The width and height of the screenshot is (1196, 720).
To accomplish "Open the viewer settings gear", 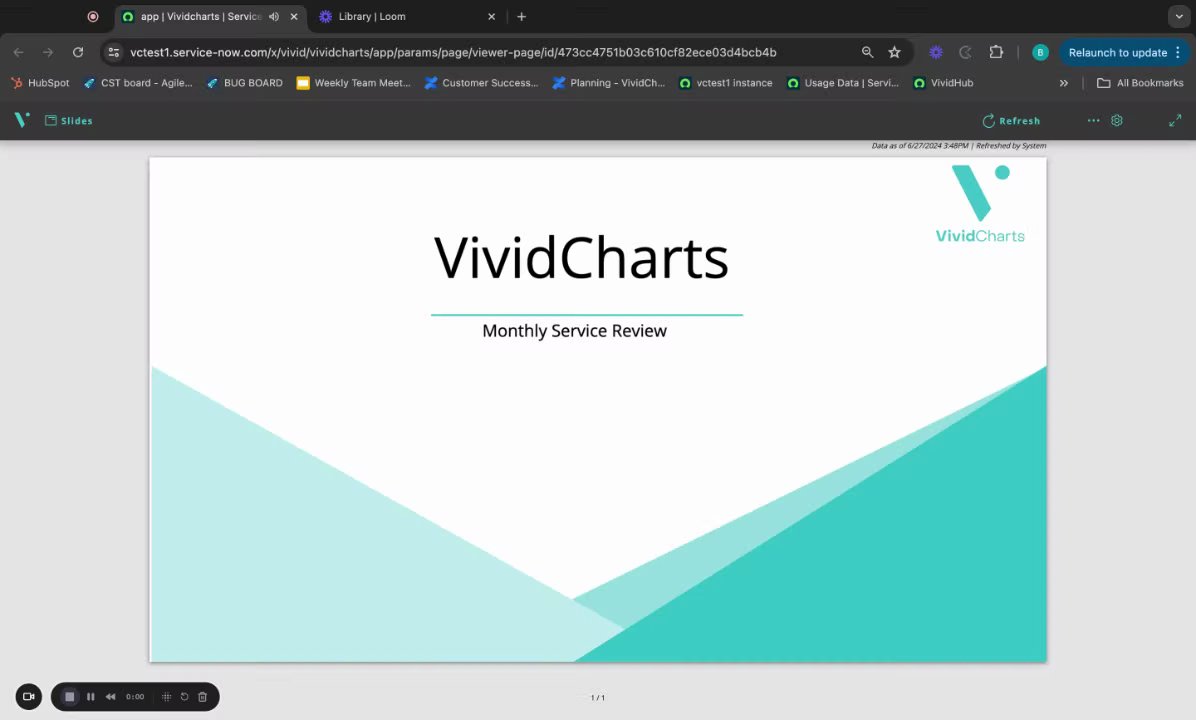I will (1117, 121).
